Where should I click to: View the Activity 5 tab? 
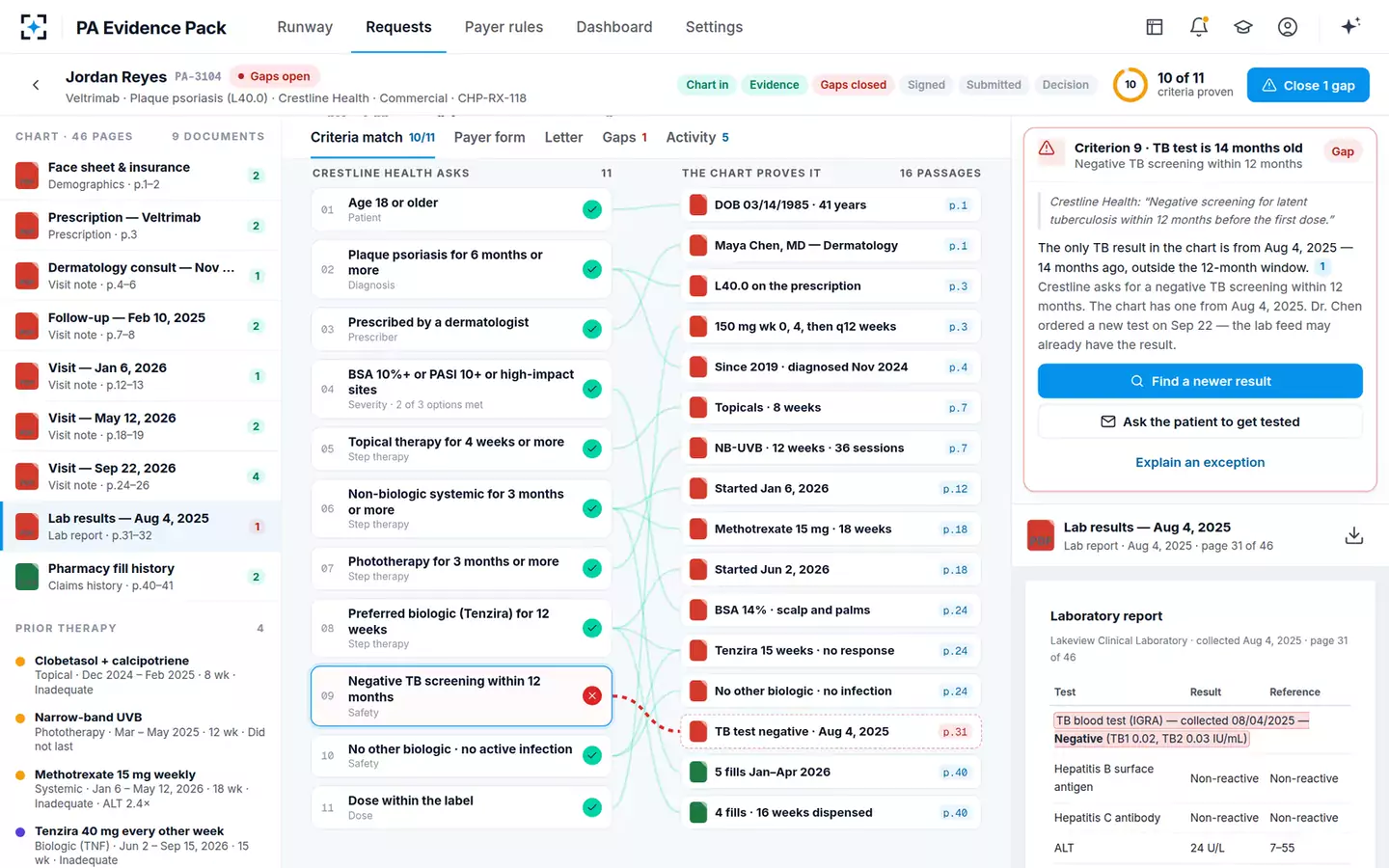[x=697, y=137]
